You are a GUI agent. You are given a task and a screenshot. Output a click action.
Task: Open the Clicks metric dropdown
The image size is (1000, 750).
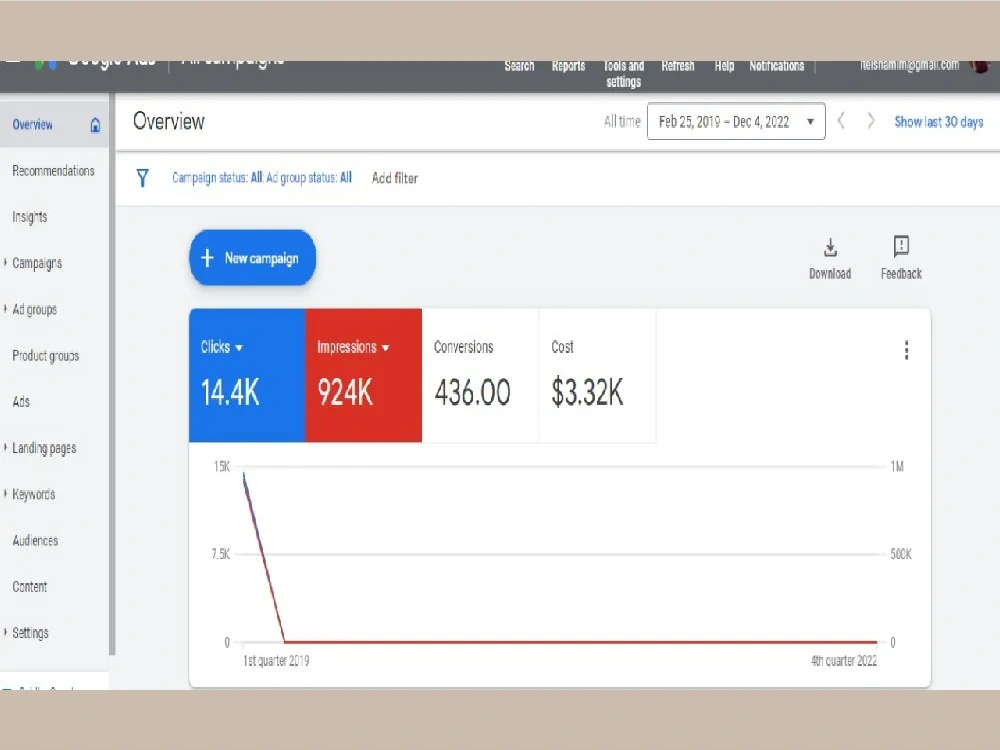tap(221, 347)
